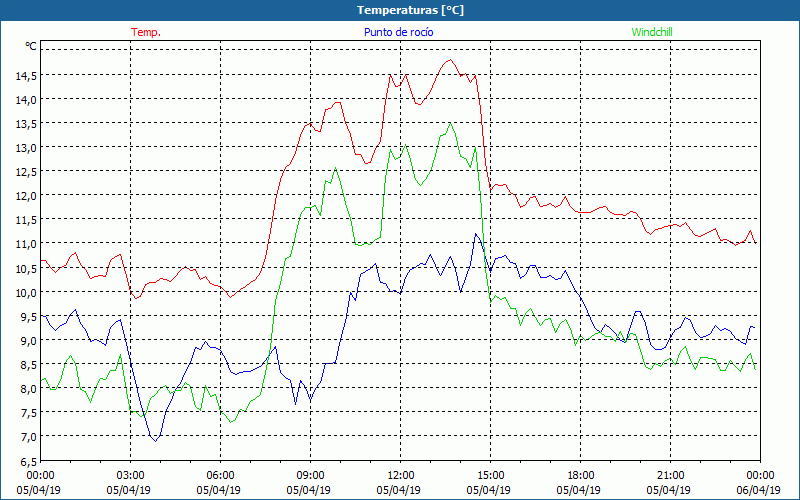Viewport: 800px width, 500px height.
Task: Click the 8,5 y-axis value
Action: (28, 364)
